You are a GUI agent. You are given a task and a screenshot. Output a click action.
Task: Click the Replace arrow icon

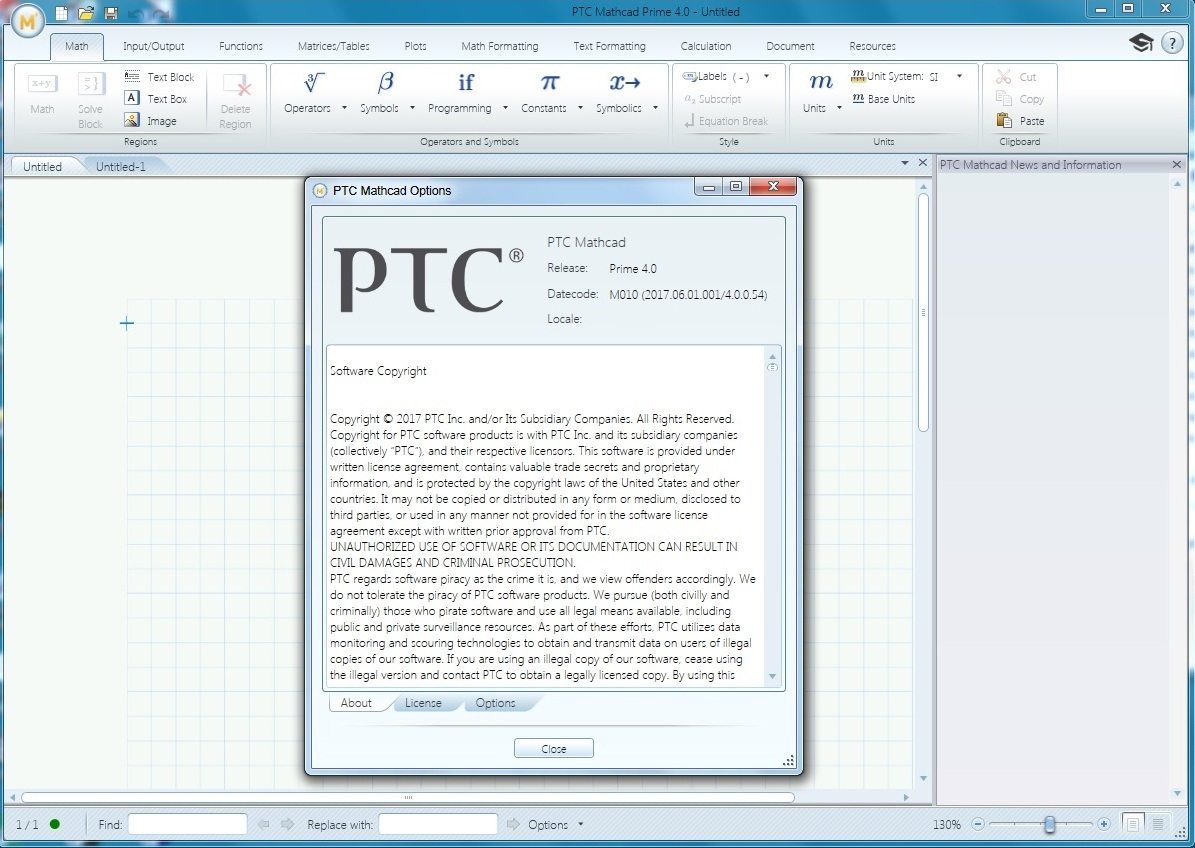[x=513, y=824]
